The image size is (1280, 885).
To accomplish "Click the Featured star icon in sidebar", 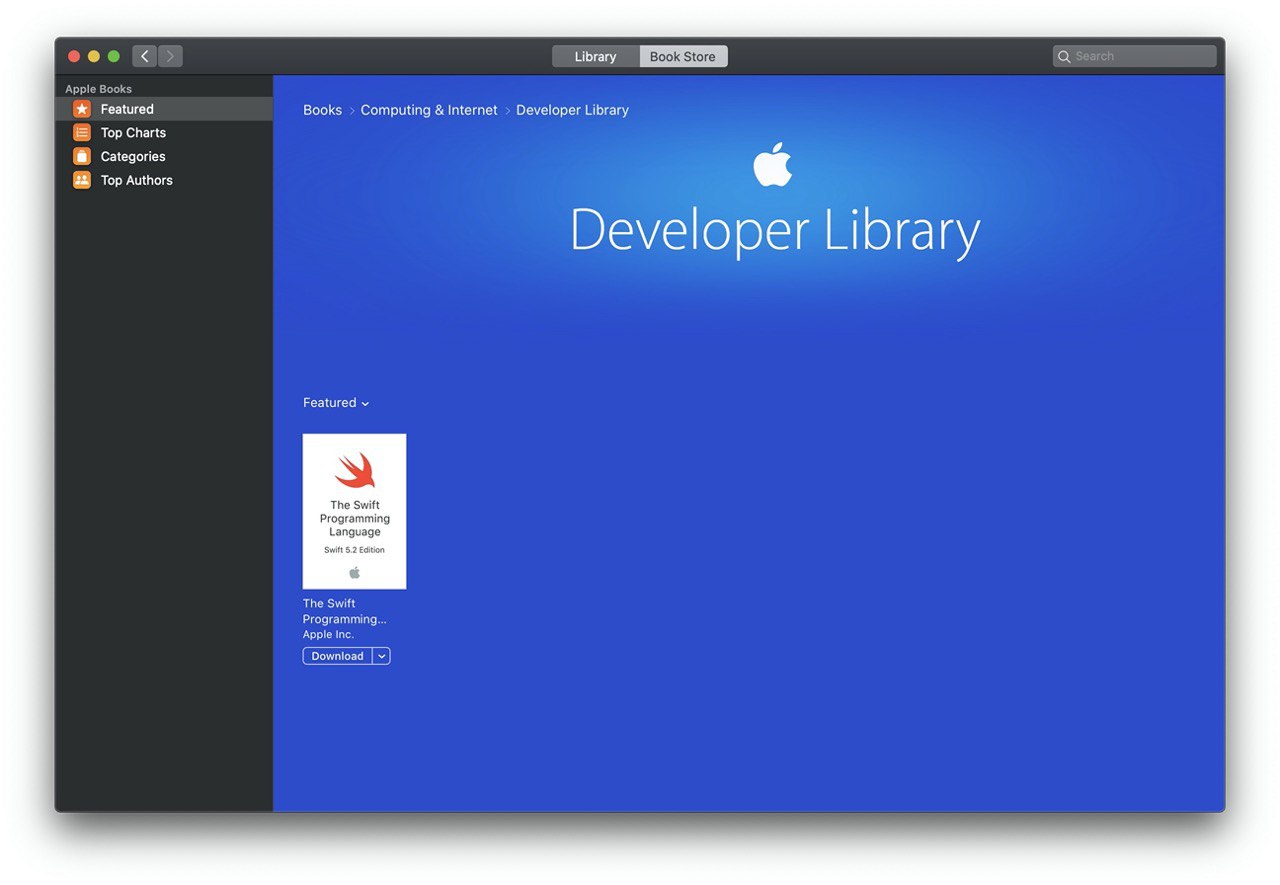I will point(82,109).
